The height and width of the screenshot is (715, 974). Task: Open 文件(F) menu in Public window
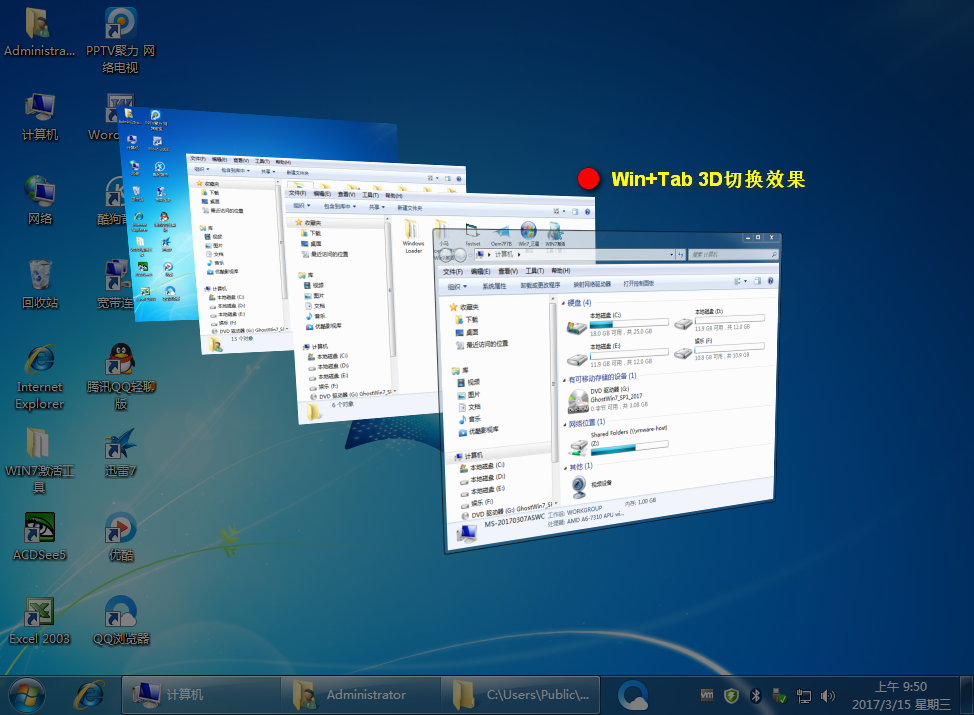click(x=297, y=193)
